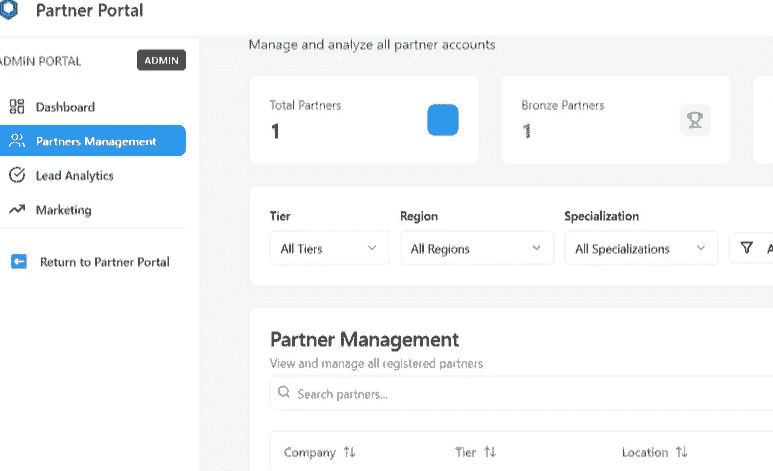The height and width of the screenshot is (471, 773).
Task: Open the All Specializations dropdown
Action: [640, 249]
